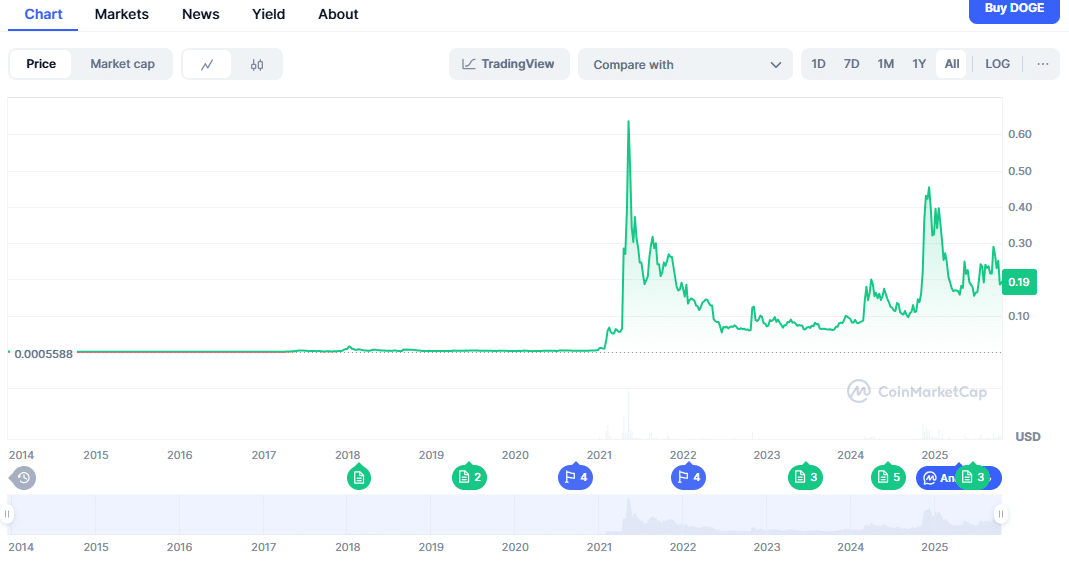The image size is (1069, 579).
Task: Click the history clock icon near 2014
Action: pos(24,478)
